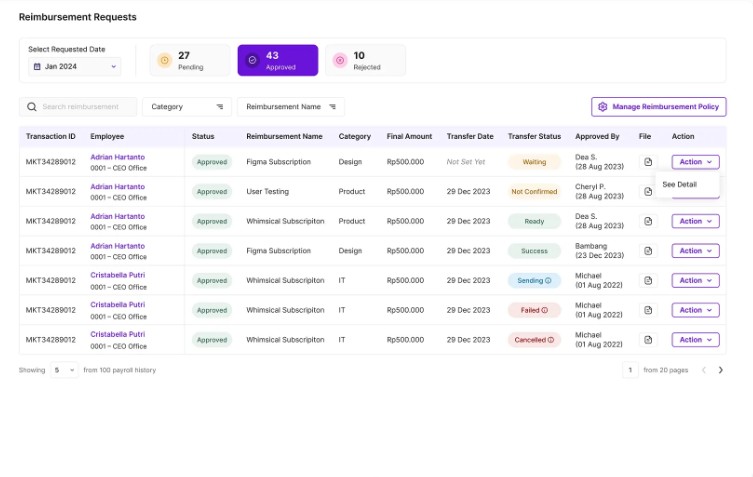Click the info icon on the Failed badge
The image size is (753, 477).
tap(545, 310)
